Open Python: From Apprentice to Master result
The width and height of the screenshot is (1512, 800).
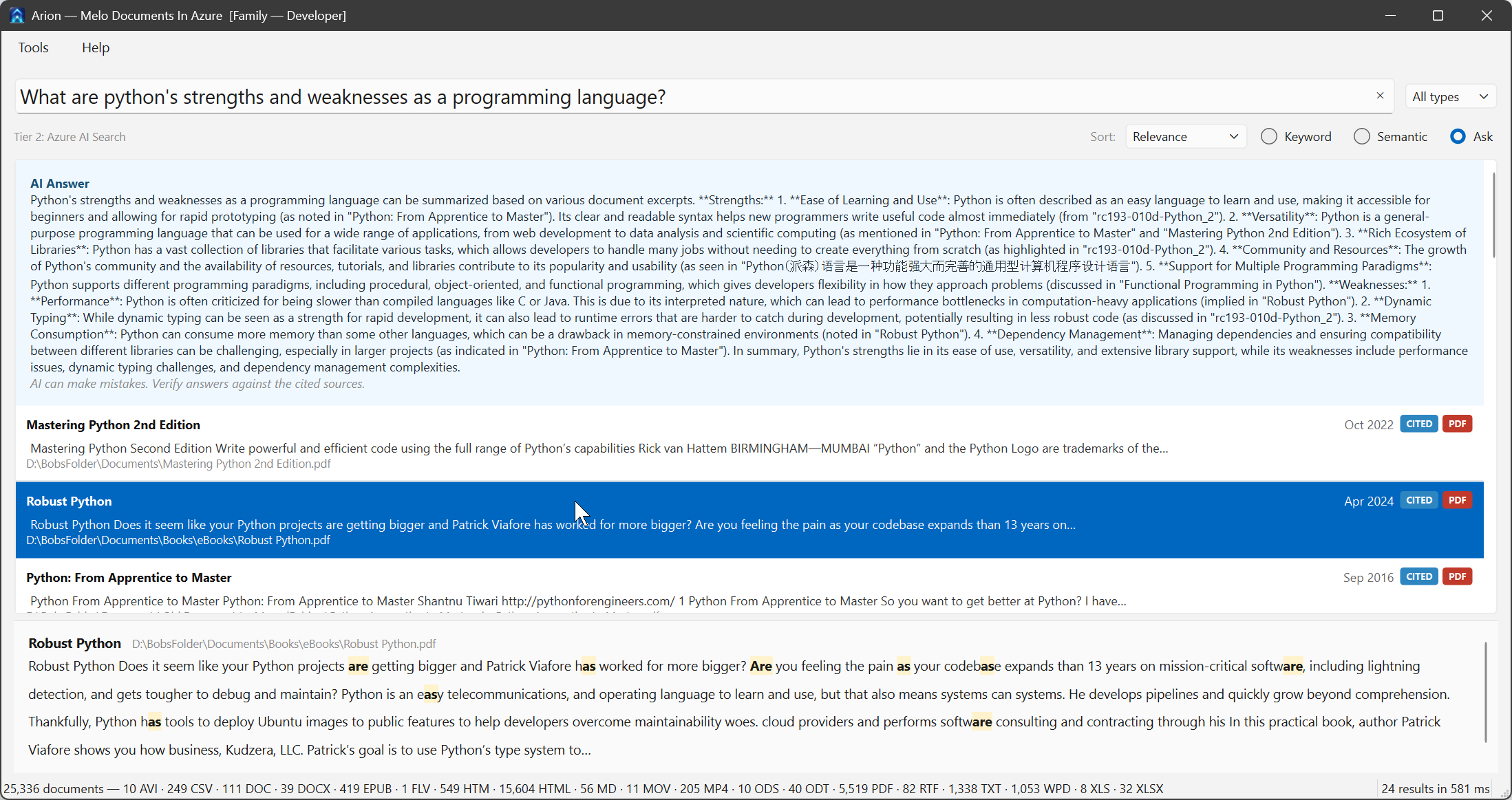749,585
